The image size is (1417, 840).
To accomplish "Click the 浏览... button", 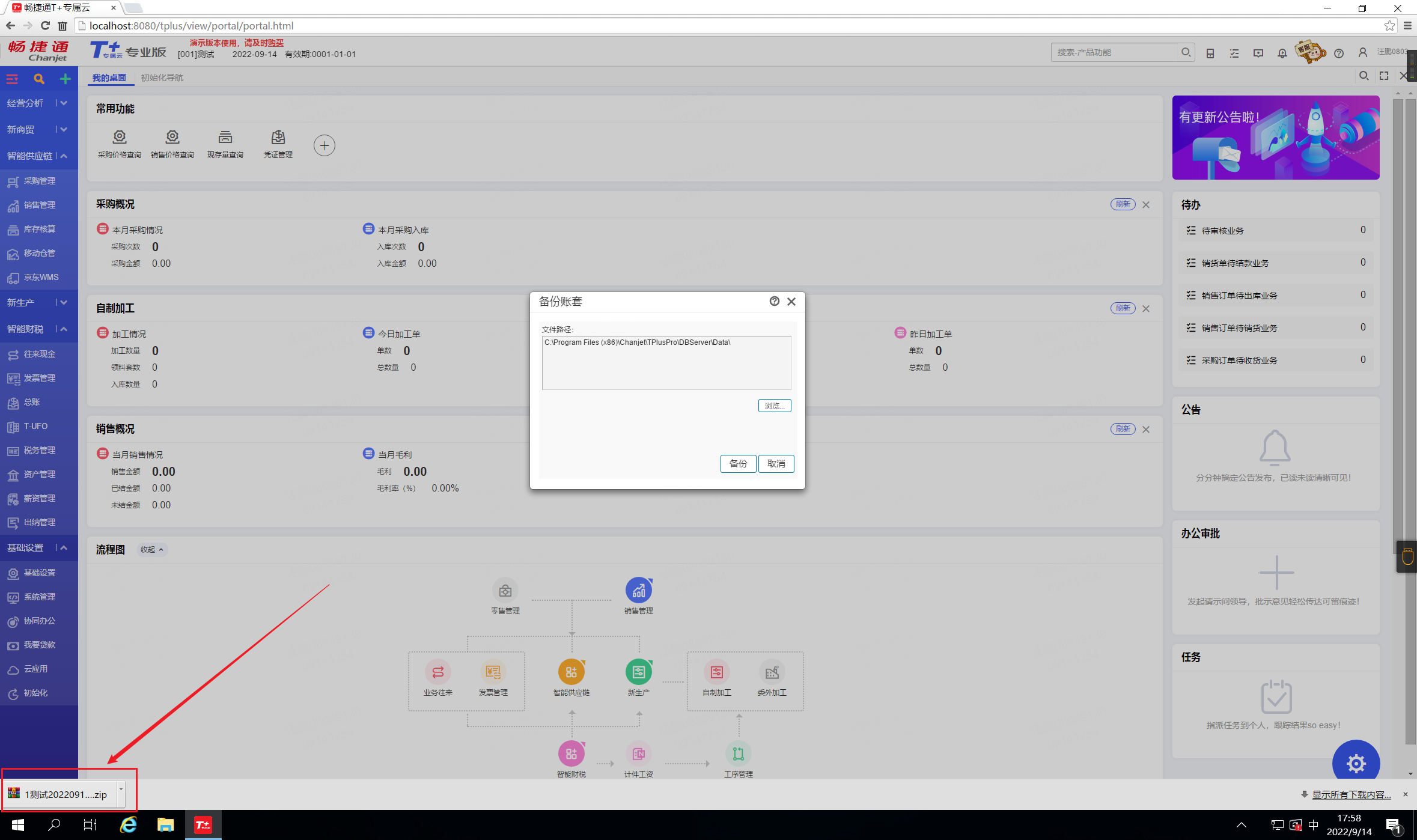I will [x=774, y=406].
